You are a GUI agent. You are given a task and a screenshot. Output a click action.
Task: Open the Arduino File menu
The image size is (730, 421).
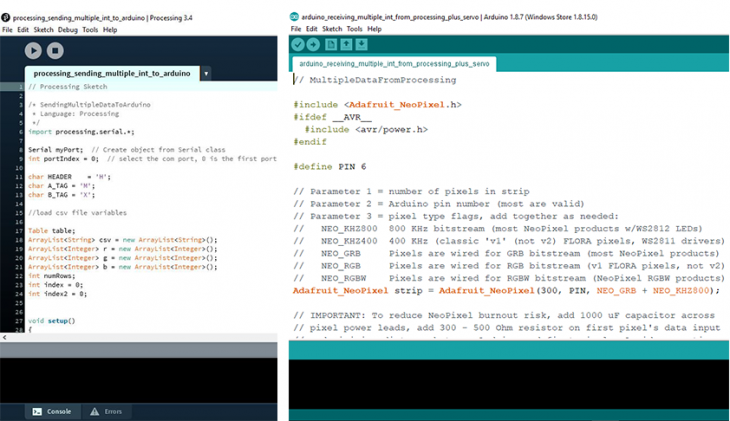(x=296, y=29)
